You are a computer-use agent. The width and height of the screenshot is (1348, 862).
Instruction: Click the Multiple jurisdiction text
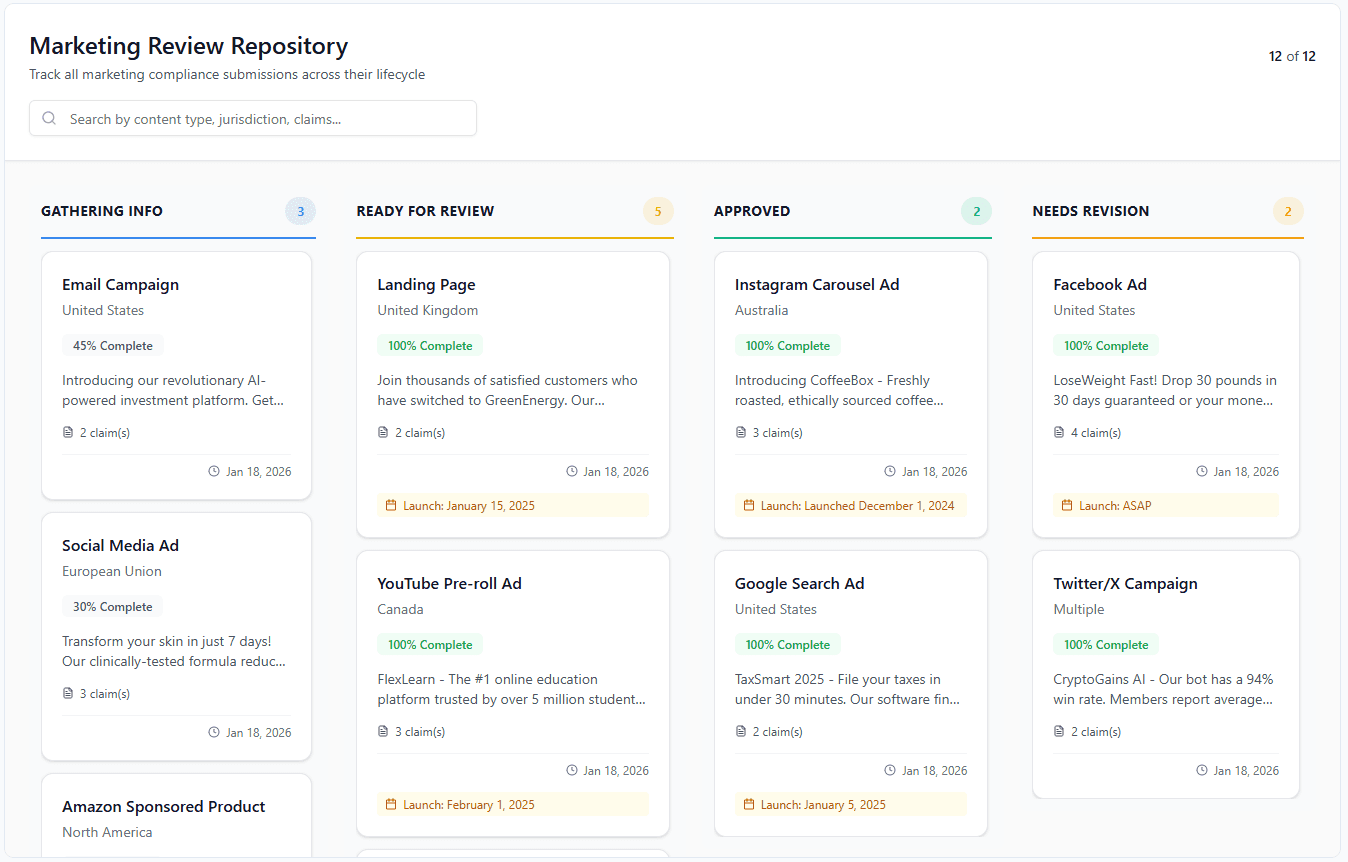pos(1079,609)
